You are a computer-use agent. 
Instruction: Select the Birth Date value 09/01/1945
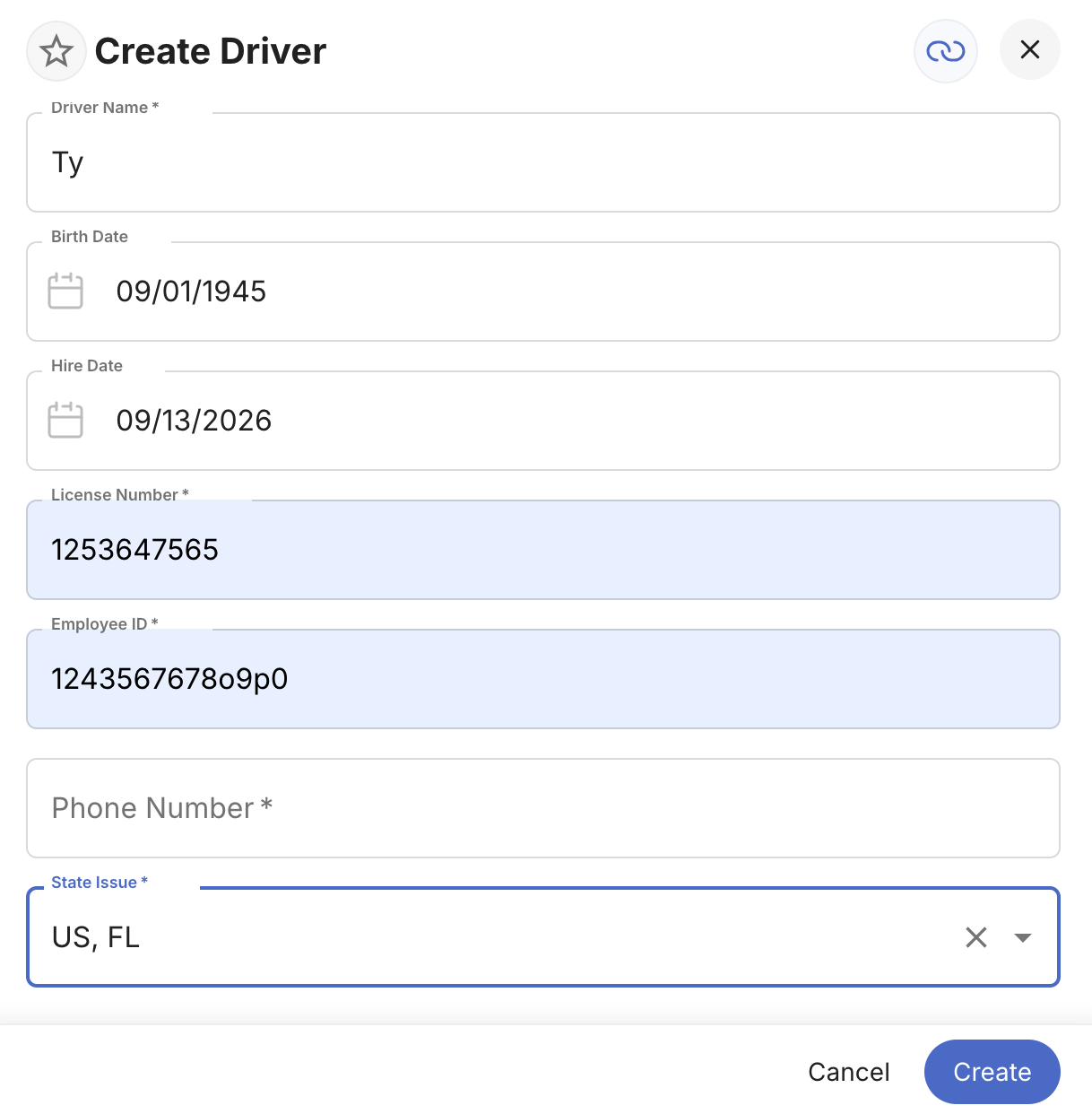[x=191, y=292]
